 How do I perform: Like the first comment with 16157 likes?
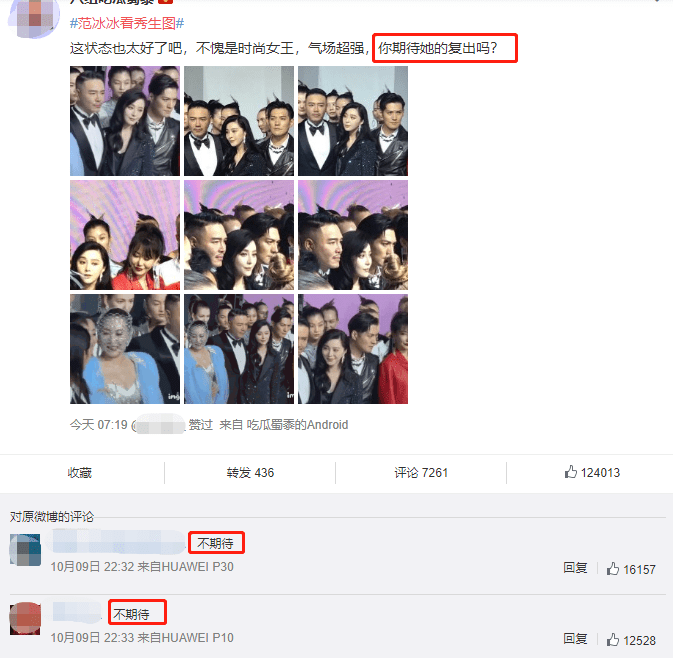pos(631,569)
